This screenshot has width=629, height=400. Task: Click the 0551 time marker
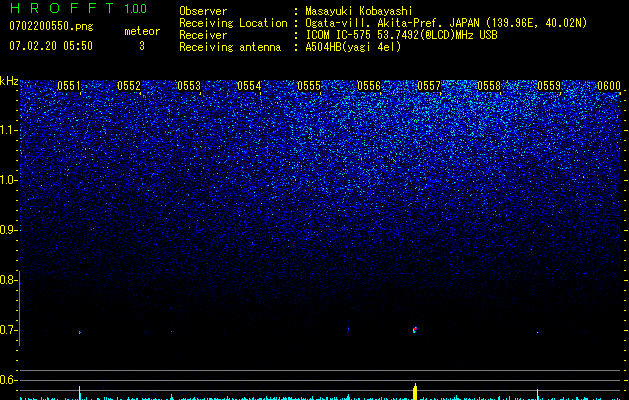click(x=69, y=86)
